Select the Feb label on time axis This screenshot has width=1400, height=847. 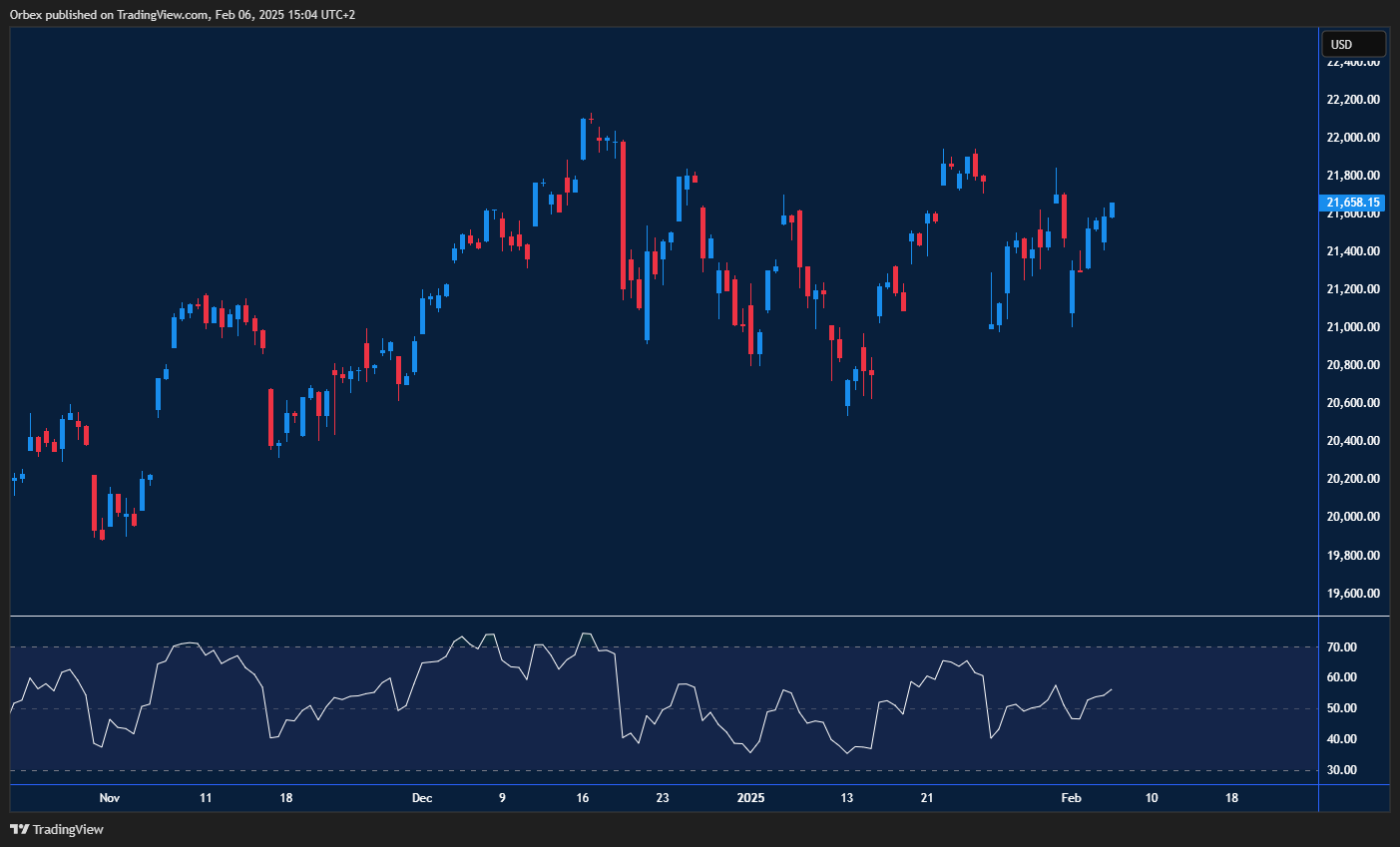[x=1071, y=798]
